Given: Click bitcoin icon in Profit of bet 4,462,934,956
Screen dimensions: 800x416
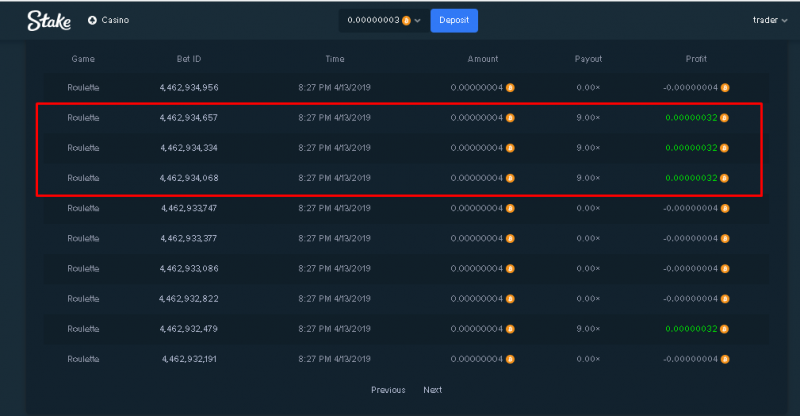Looking at the screenshot, I should (725, 88).
